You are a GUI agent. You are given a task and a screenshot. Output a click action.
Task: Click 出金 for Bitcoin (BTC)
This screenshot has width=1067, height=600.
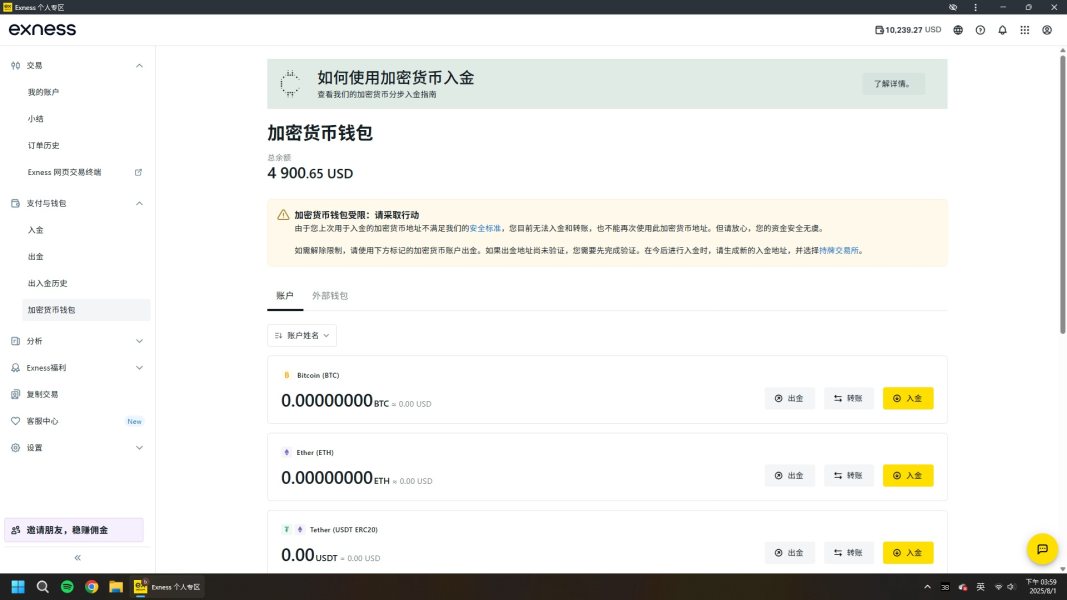click(x=789, y=398)
